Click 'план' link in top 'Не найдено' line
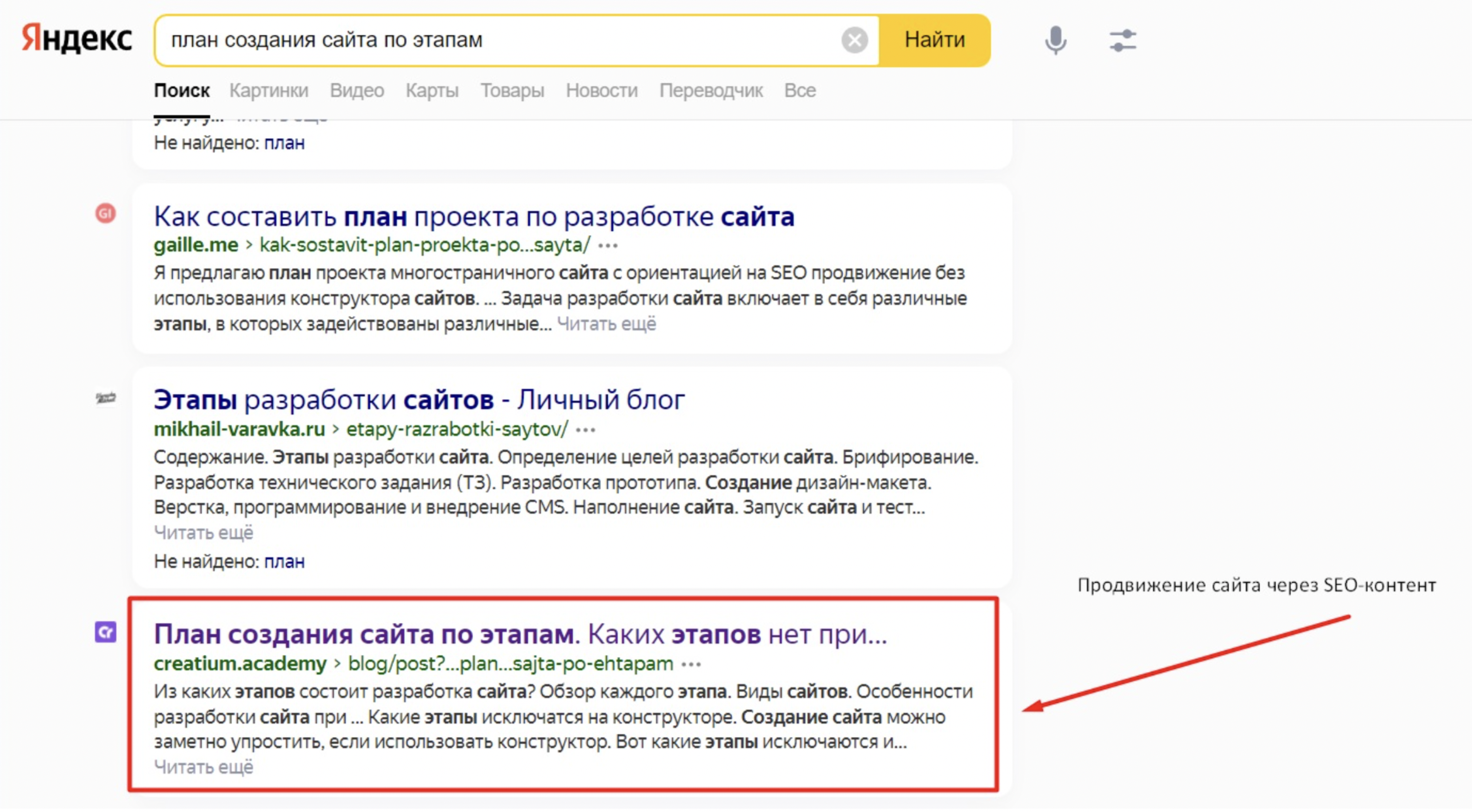Screen dimensions: 1472x812 click(x=284, y=143)
